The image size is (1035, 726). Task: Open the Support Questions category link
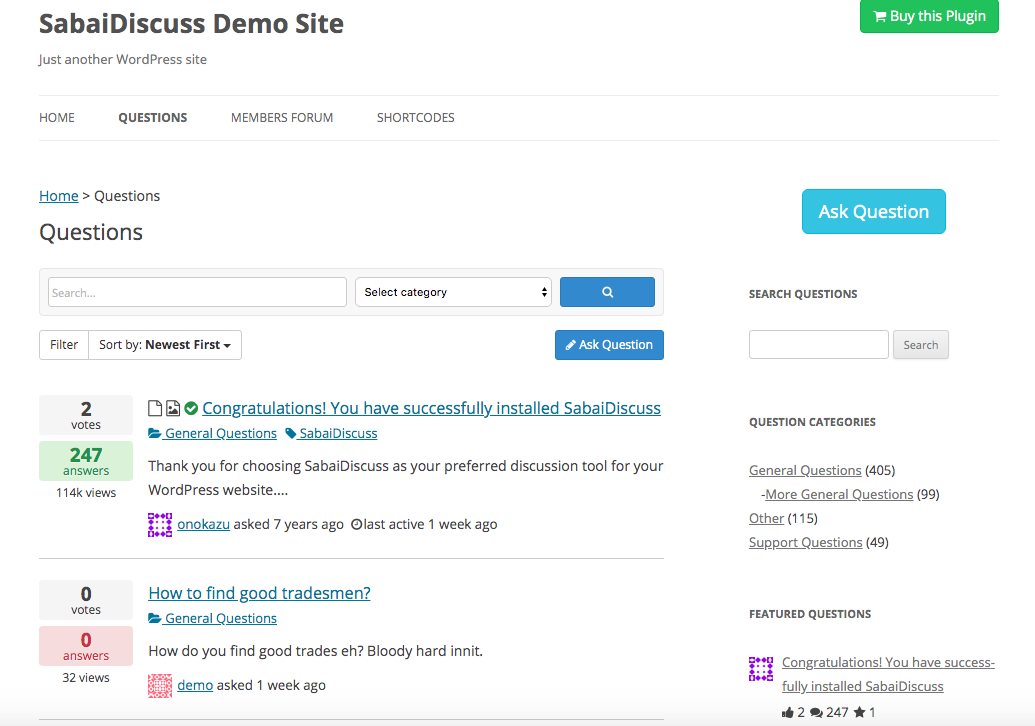(x=805, y=543)
